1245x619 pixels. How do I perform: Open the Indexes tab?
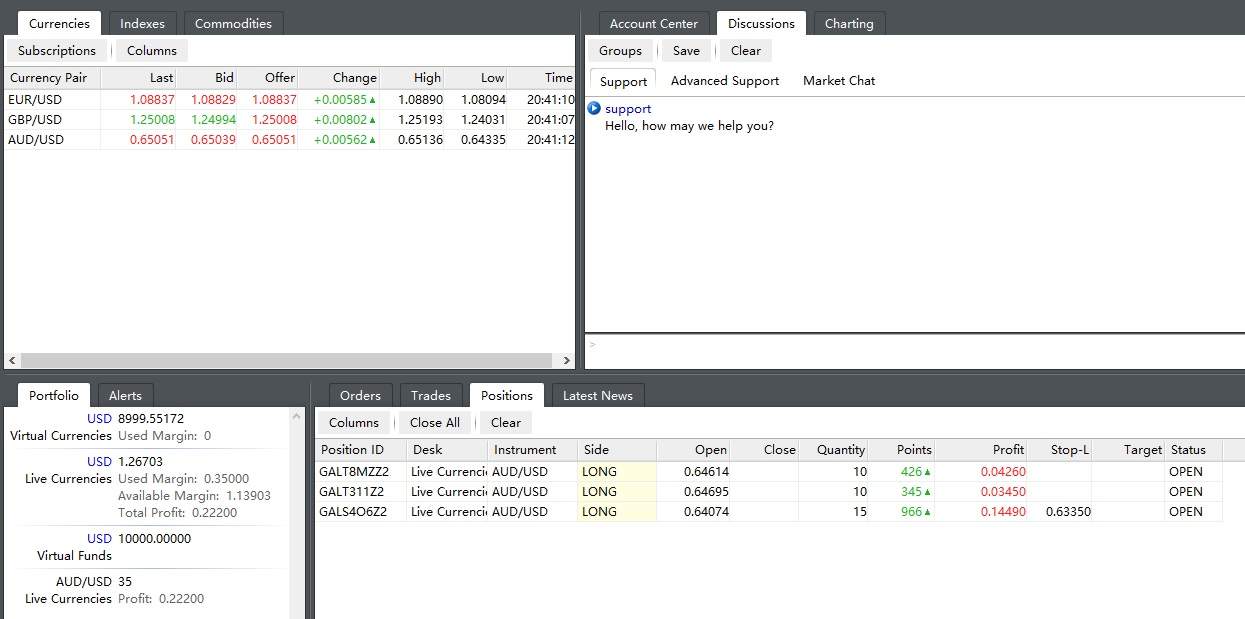coord(142,23)
